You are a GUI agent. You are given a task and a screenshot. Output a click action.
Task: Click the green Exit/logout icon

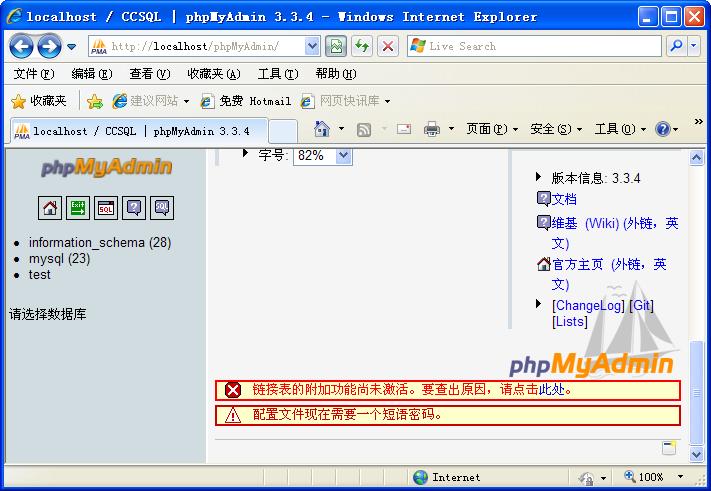click(78, 208)
